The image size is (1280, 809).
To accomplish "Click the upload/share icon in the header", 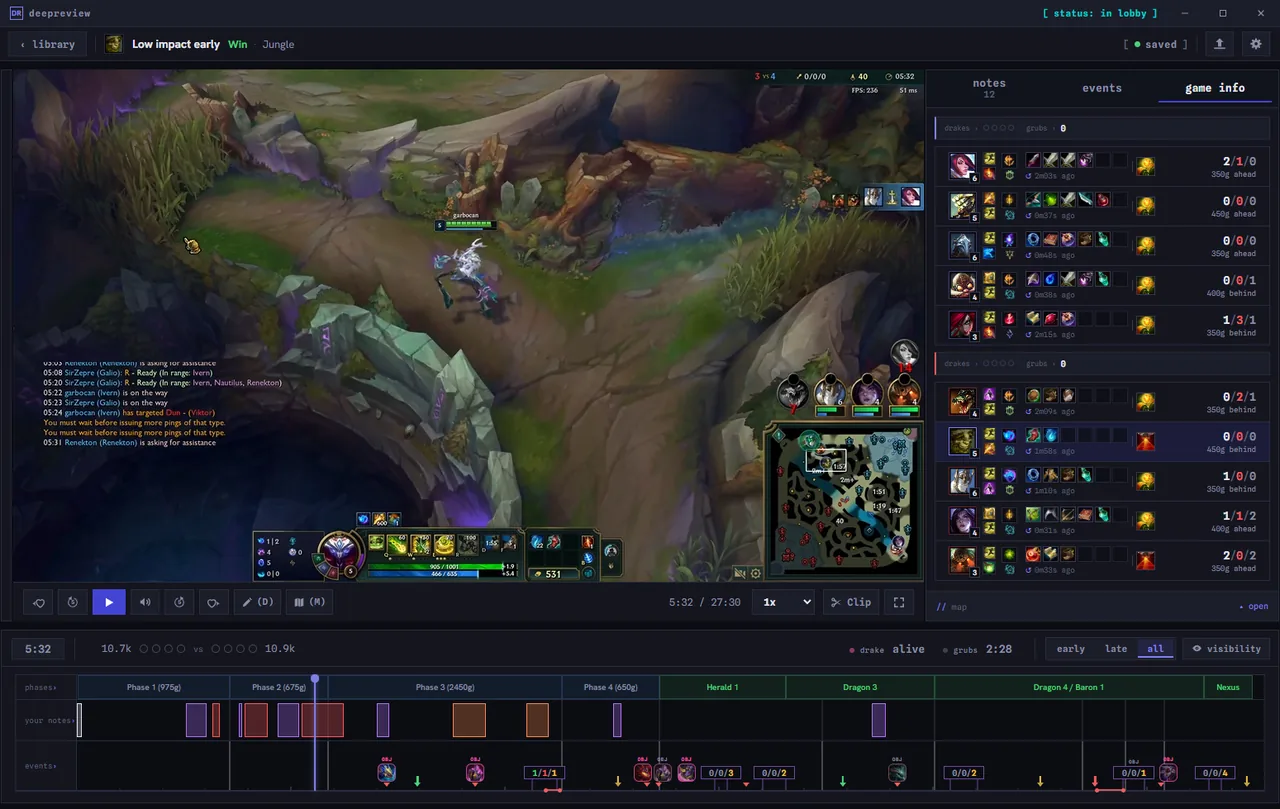I will click(x=1220, y=44).
